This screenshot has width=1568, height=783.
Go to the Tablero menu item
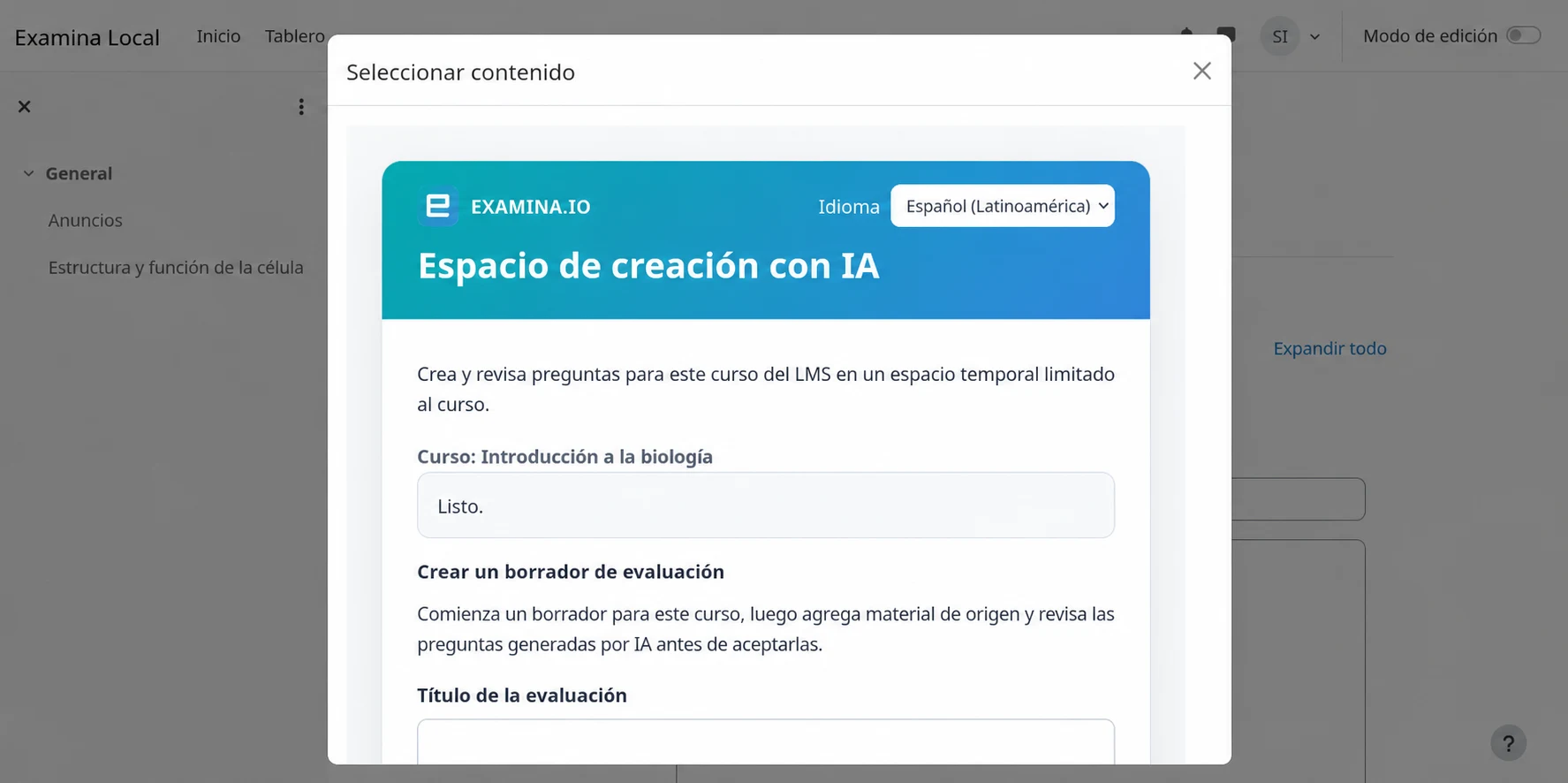295,36
